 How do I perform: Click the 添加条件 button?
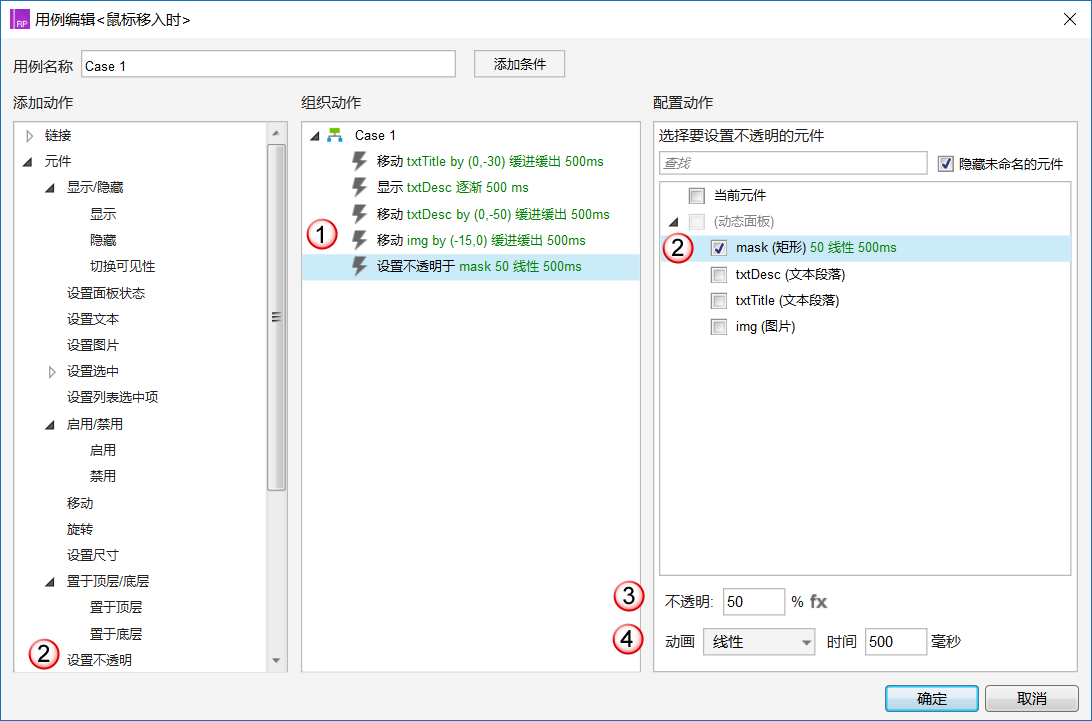click(x=520, y=64)
